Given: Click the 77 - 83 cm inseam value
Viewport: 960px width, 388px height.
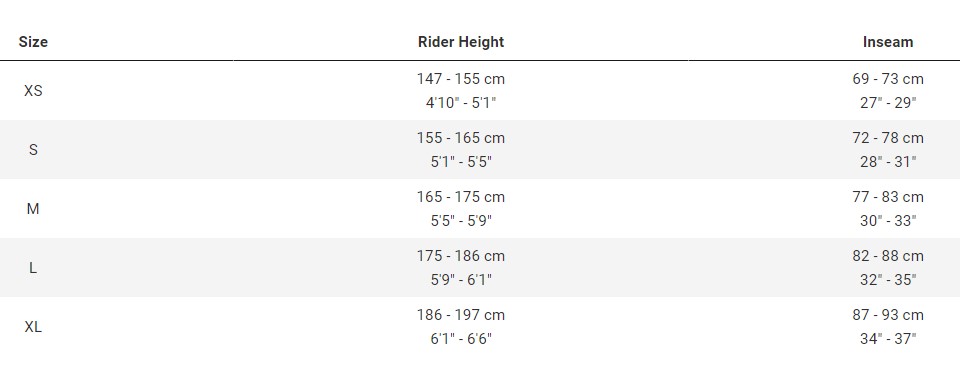Looking at the screenshot, I should 888,197.
